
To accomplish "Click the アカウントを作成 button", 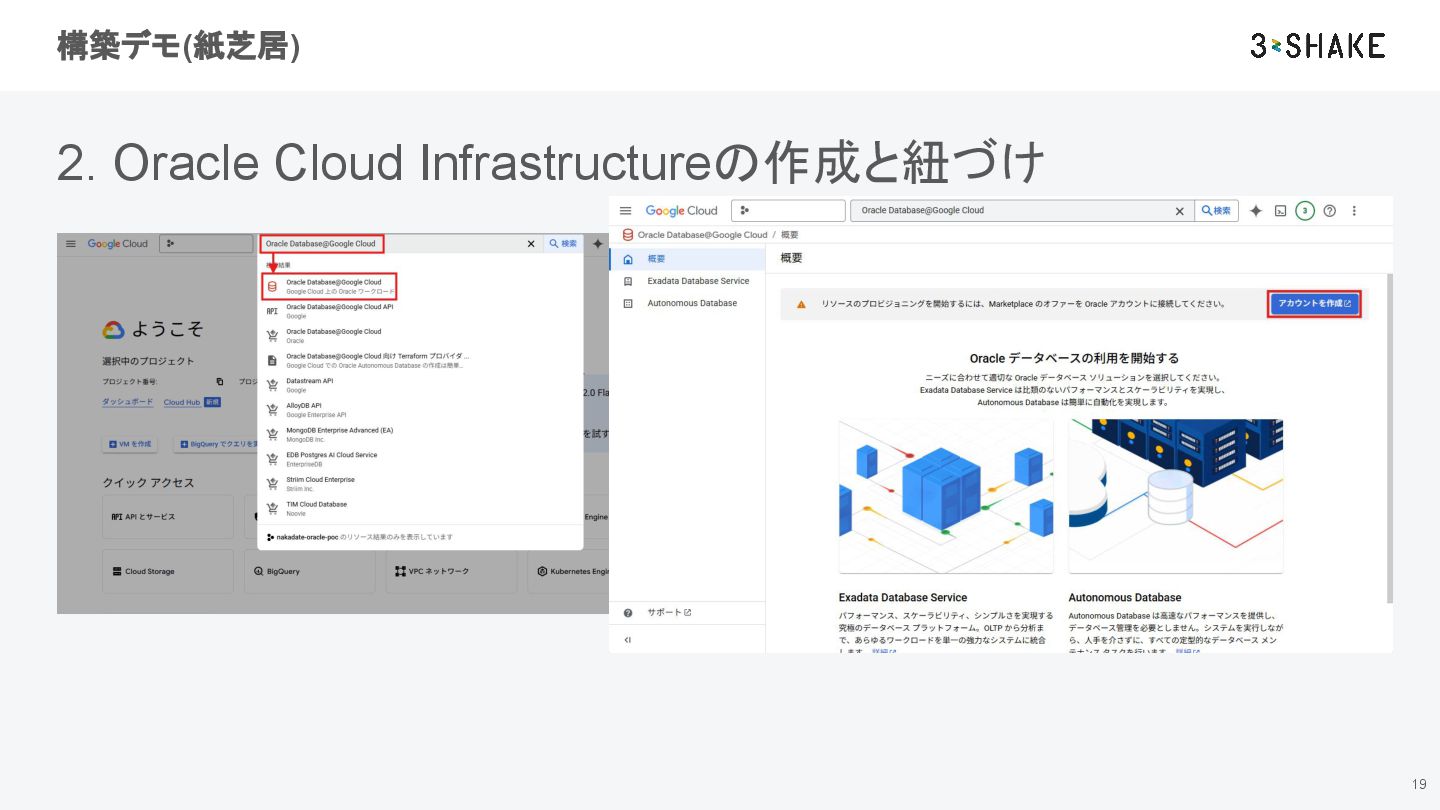I will (x=1314, y=304).
